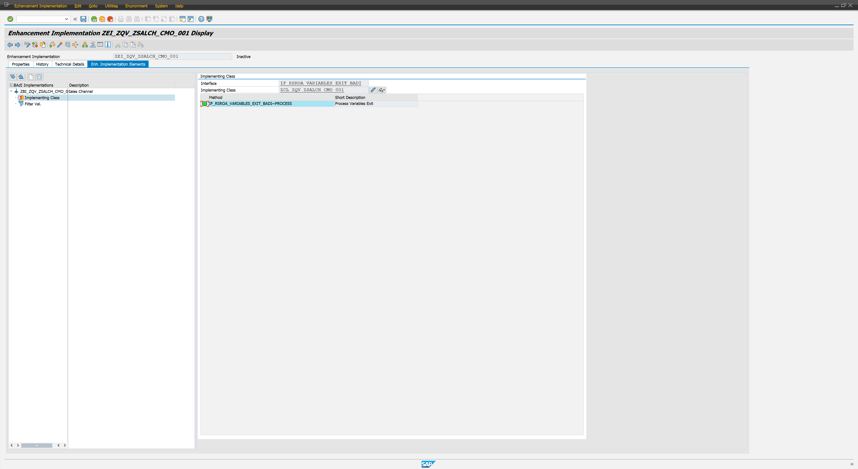Click the Create BAdI implementation page icon
This screenshot has height=469, width=858.
point(31,77)
